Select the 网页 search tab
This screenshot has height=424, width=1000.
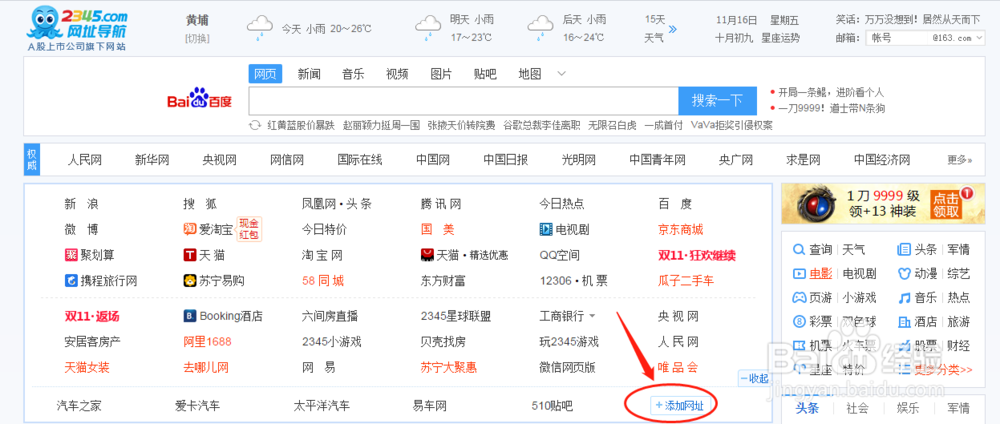point(265,74)
